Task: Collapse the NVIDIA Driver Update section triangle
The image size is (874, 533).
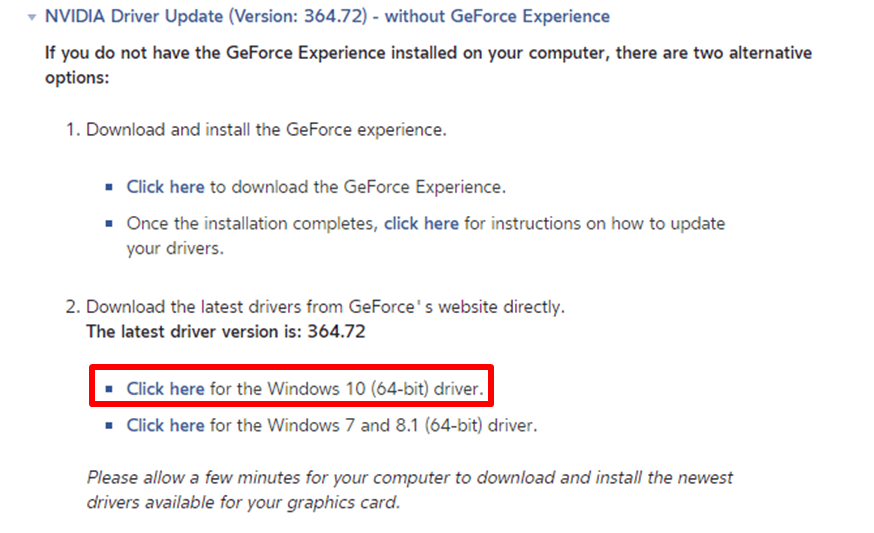Action: pos(33,17)
